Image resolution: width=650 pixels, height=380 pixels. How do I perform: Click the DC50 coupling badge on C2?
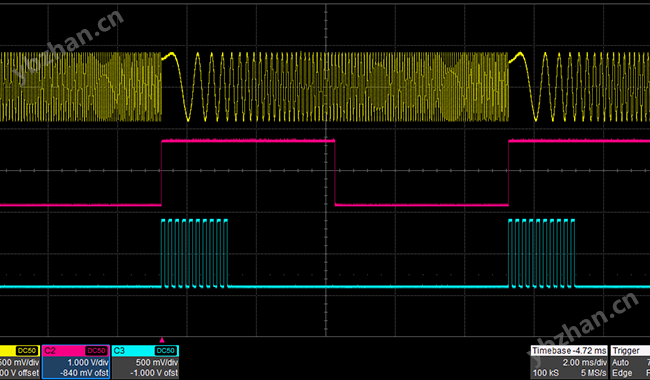[x=96, y=351]
